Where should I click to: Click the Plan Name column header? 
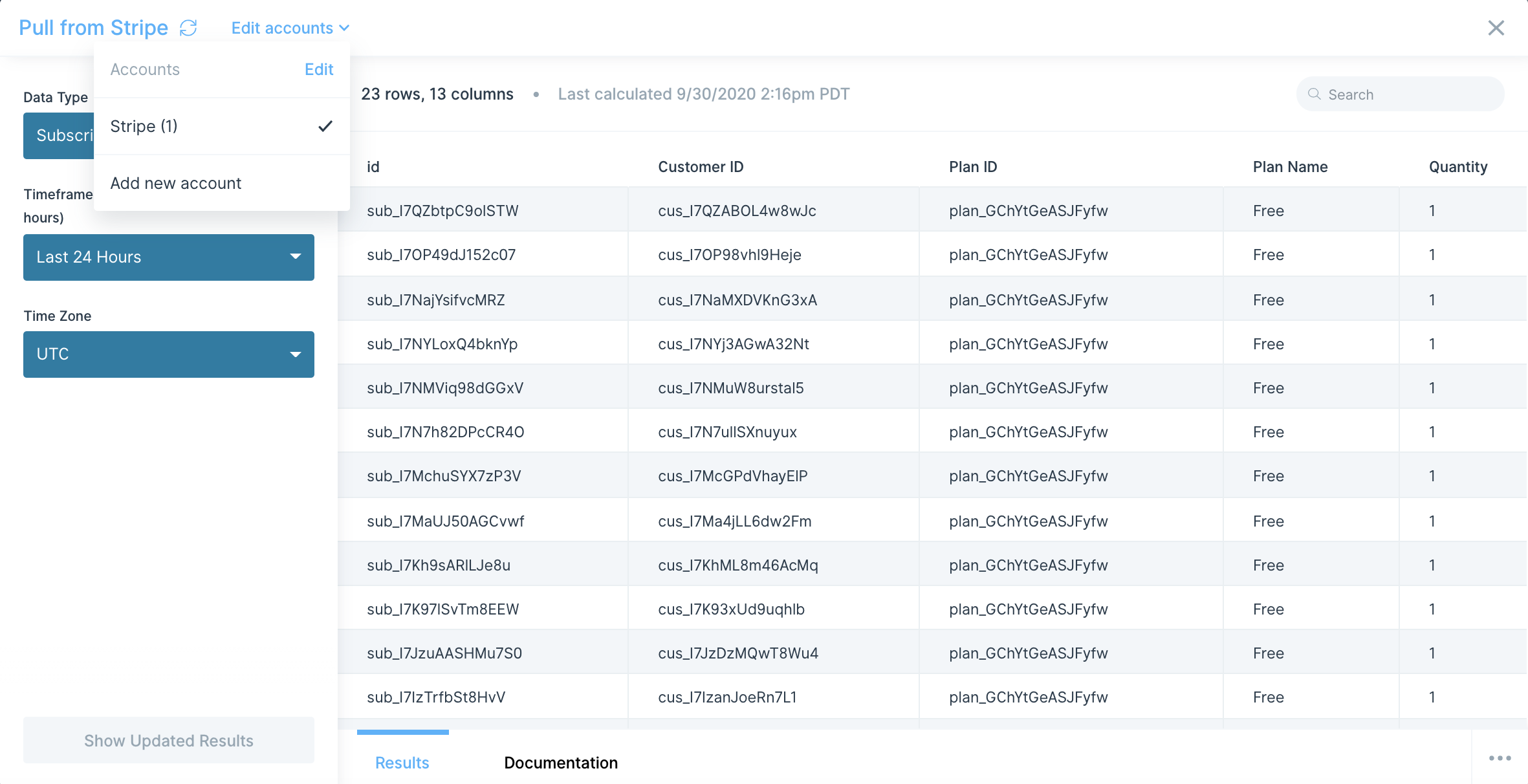(x=1290, y=167)
